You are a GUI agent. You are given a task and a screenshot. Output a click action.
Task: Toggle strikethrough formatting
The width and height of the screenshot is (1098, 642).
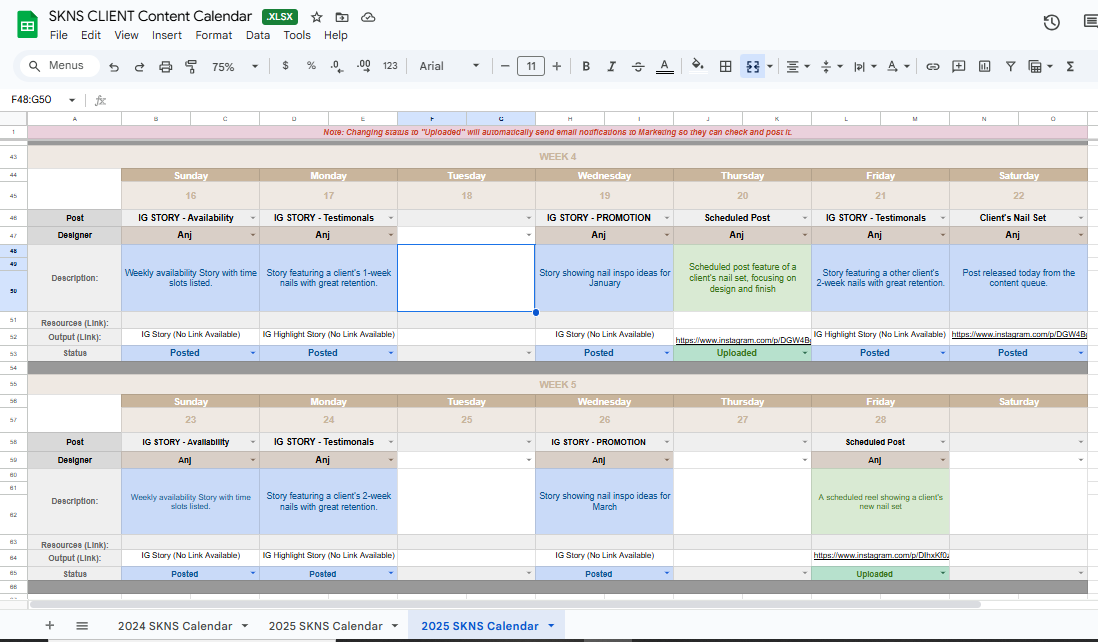point(638,67)
